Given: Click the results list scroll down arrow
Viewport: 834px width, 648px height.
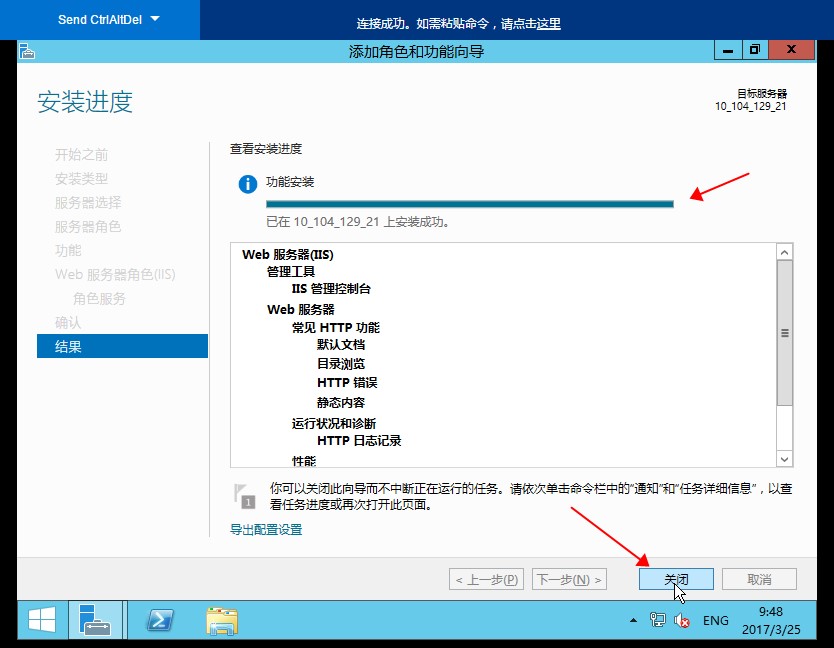Looking at the screenshot, I should click(785, 459).
